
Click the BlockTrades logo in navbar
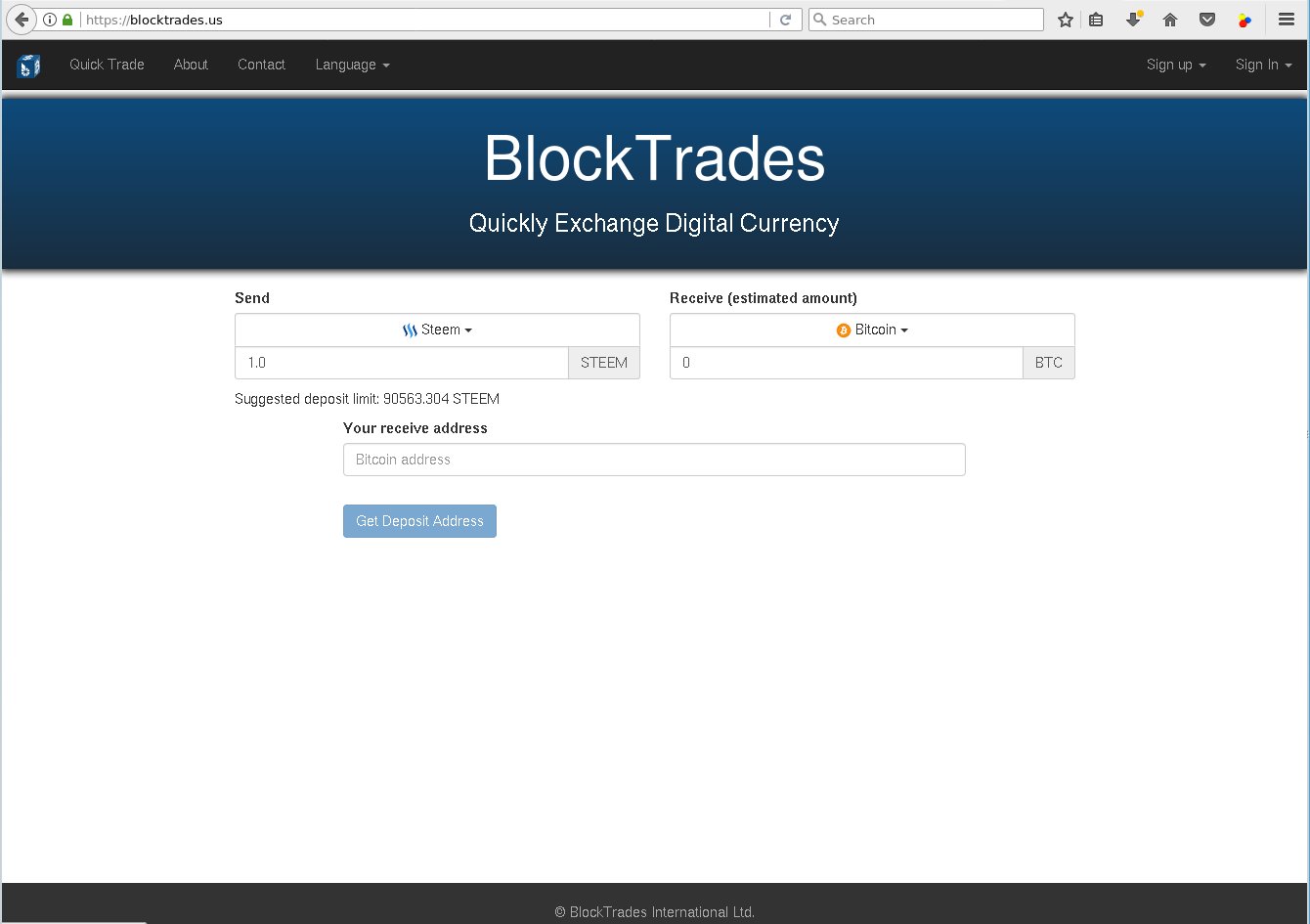tap(28, 66)
